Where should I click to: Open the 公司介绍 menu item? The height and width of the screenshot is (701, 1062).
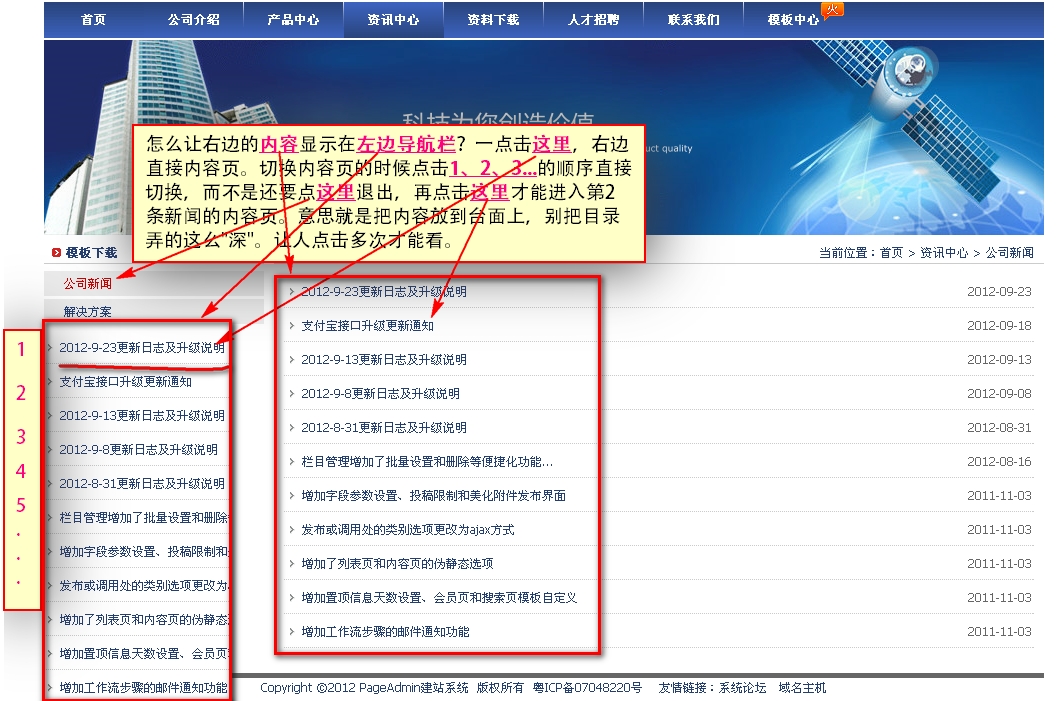pos(194,20)
